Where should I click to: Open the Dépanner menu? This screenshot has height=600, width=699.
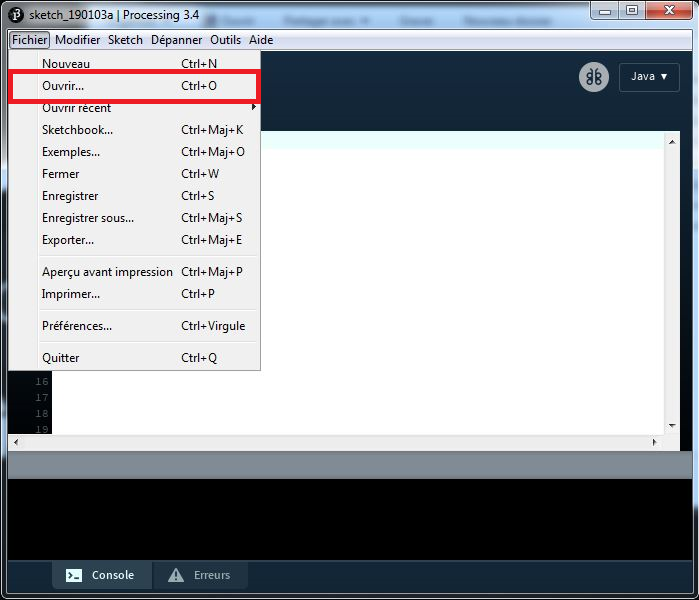tap(177, 40)
